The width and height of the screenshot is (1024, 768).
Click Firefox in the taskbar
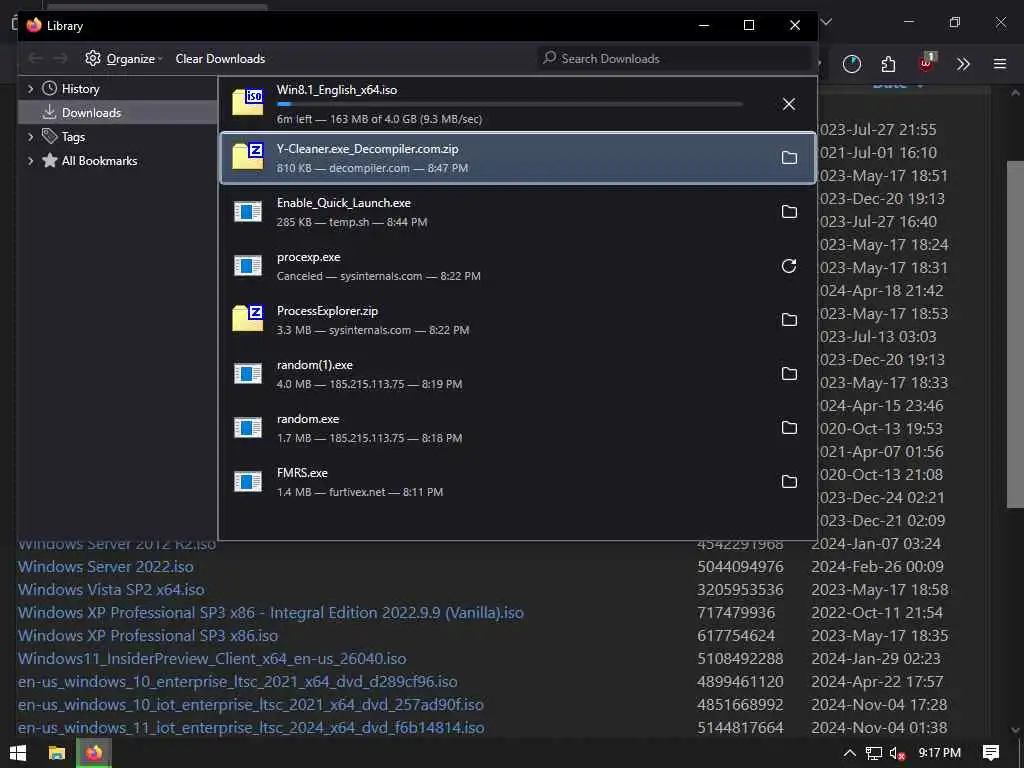pos(94,753)
